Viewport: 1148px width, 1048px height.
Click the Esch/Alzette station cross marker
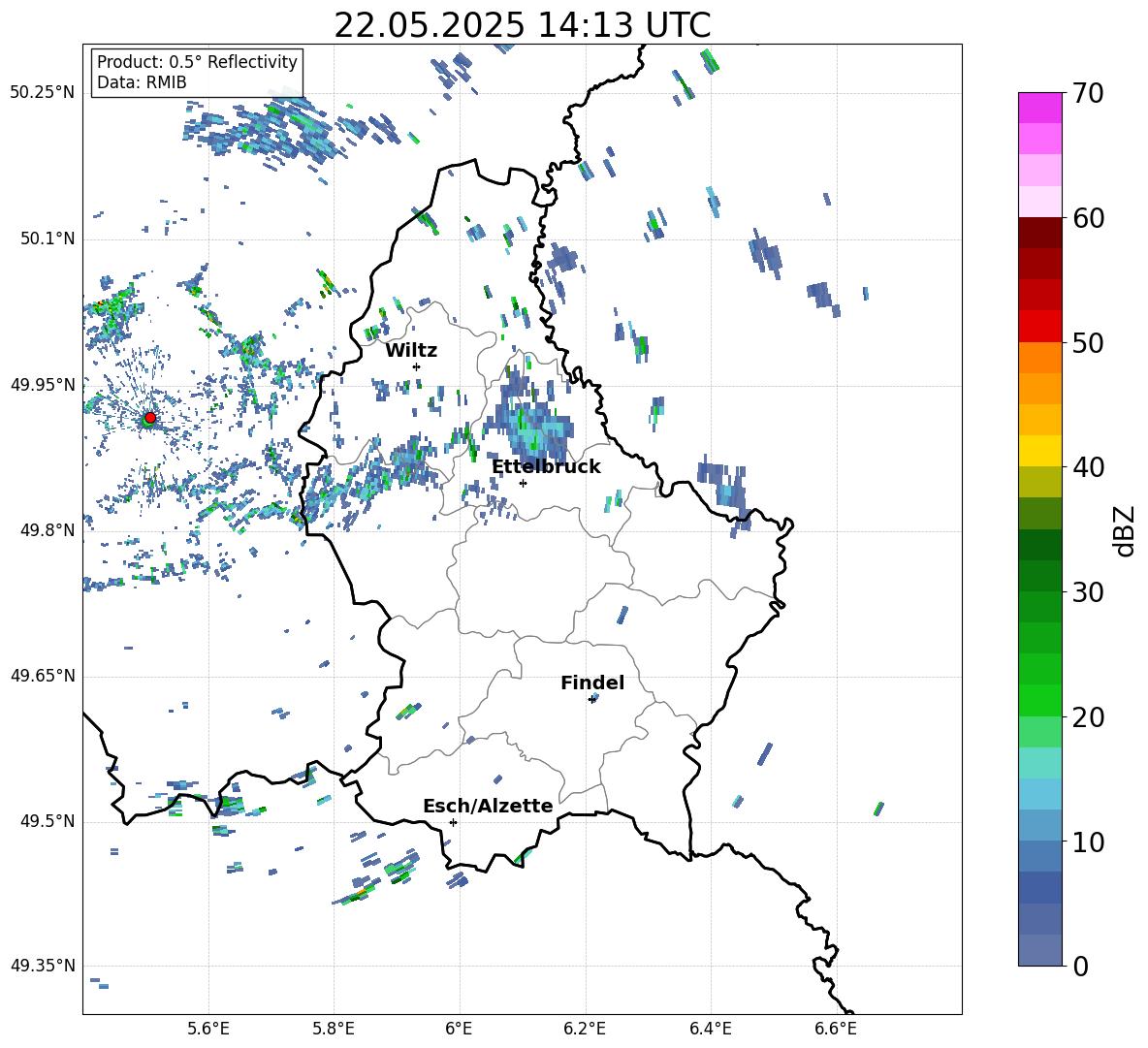point(453,822)
